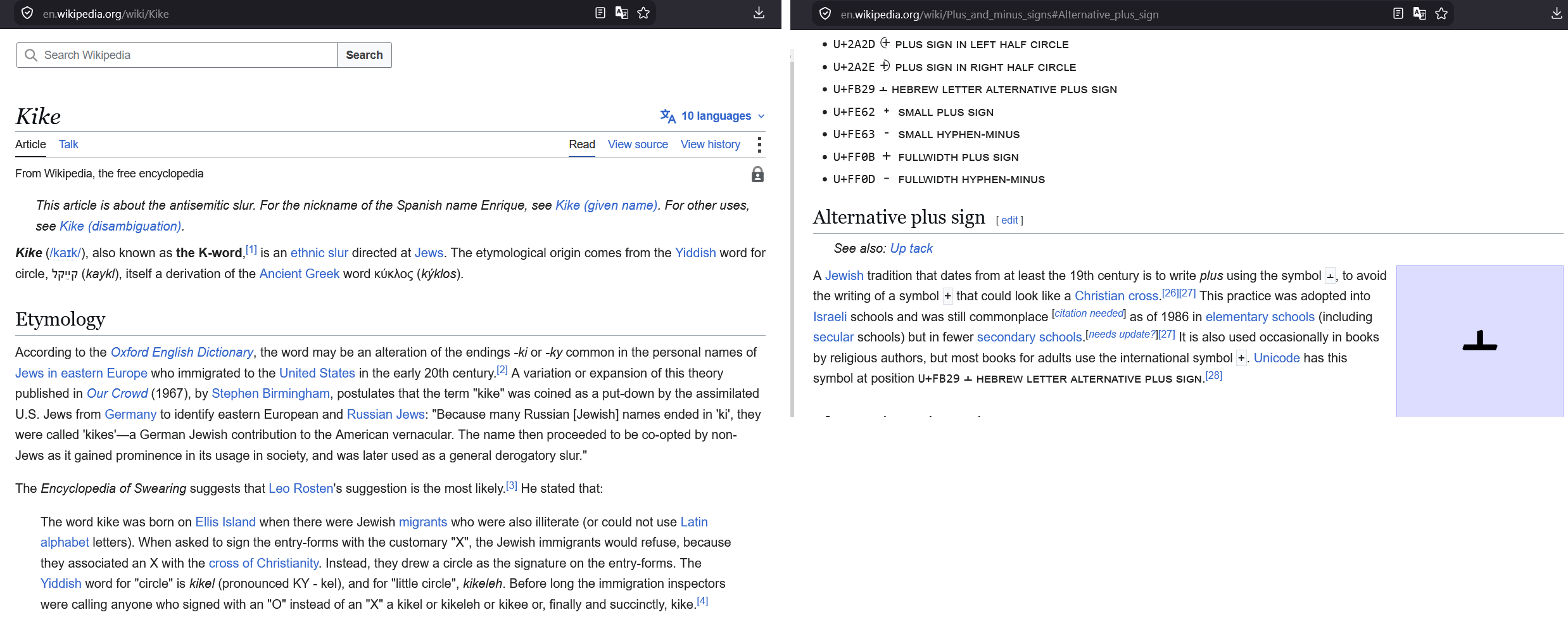Click the 'FULLWIDTH PLUS SIGN' list entry

[958, 157]
